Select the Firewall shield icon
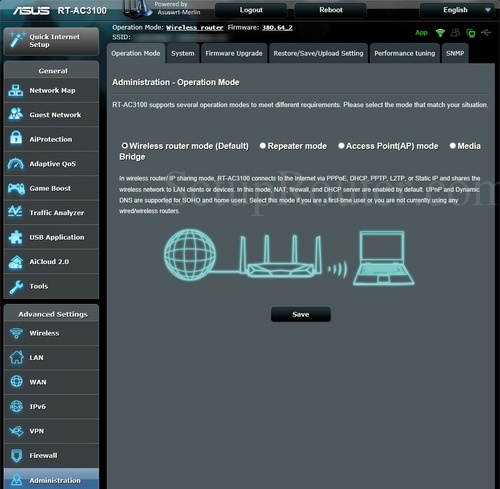The image size is (500, 489). (16, 455)
